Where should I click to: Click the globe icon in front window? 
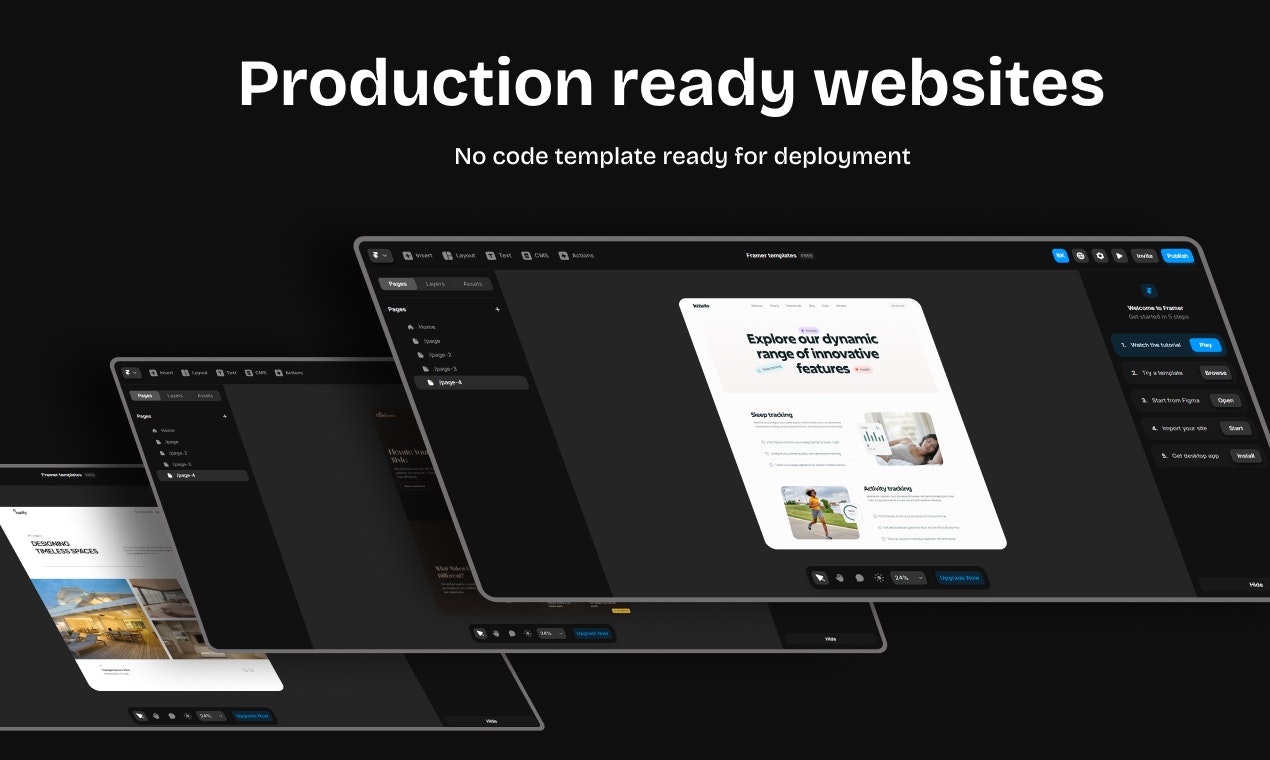tap(1080, 256)
